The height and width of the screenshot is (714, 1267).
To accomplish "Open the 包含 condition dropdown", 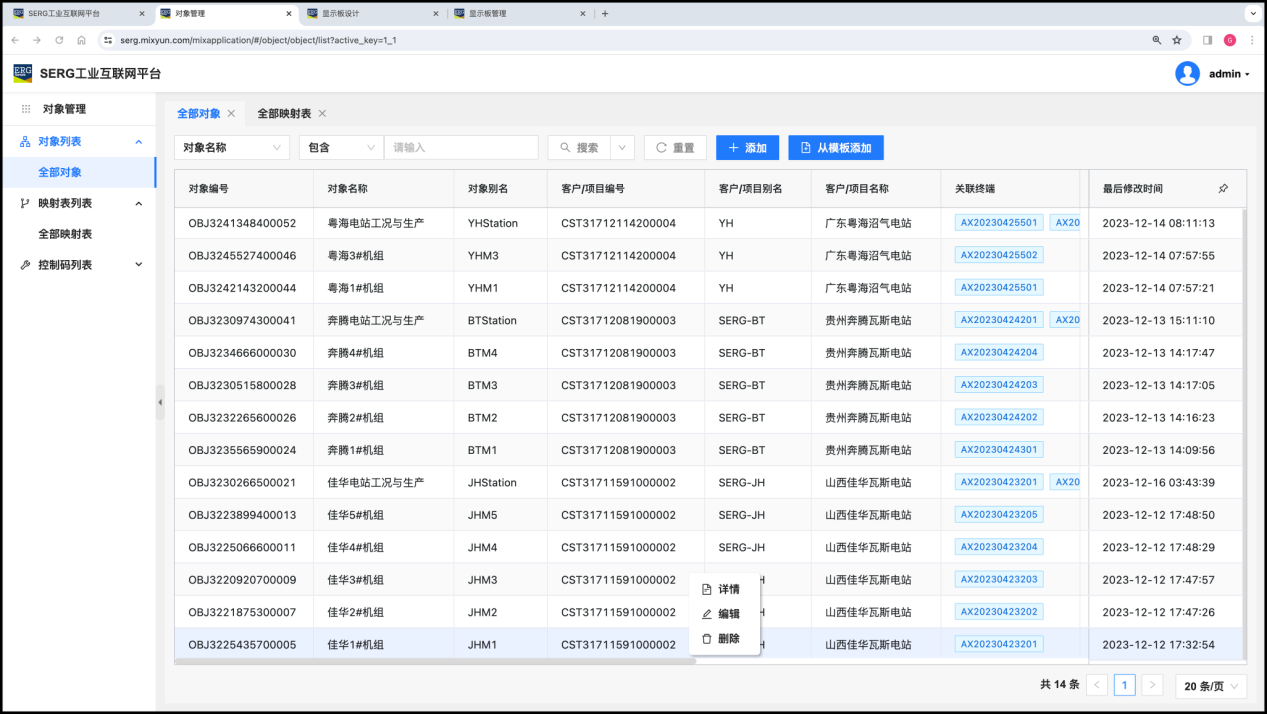I will [340, 148].
